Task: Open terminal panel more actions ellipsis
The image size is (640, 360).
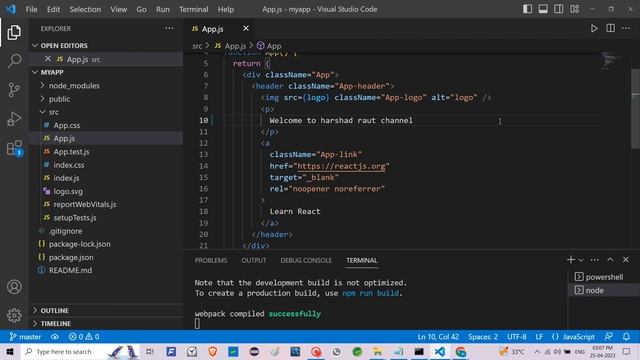Action: coord(594,260)
